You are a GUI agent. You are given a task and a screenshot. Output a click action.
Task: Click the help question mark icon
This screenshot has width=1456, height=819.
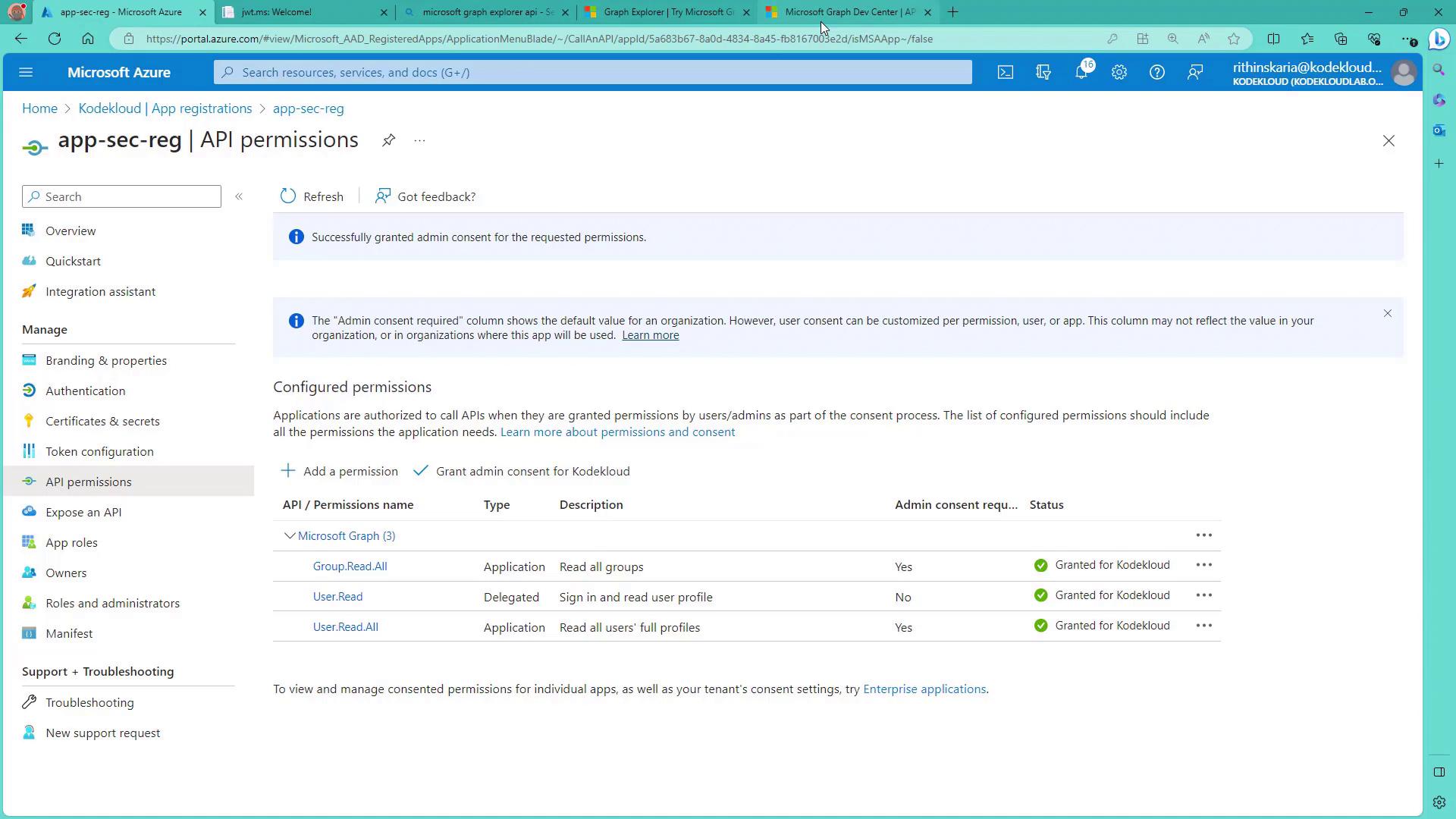pos(1156,72)
